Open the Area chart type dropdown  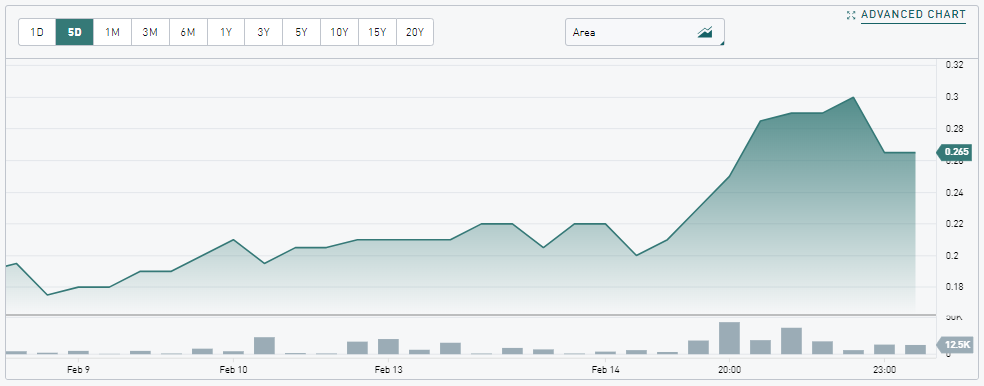point(645,32)
